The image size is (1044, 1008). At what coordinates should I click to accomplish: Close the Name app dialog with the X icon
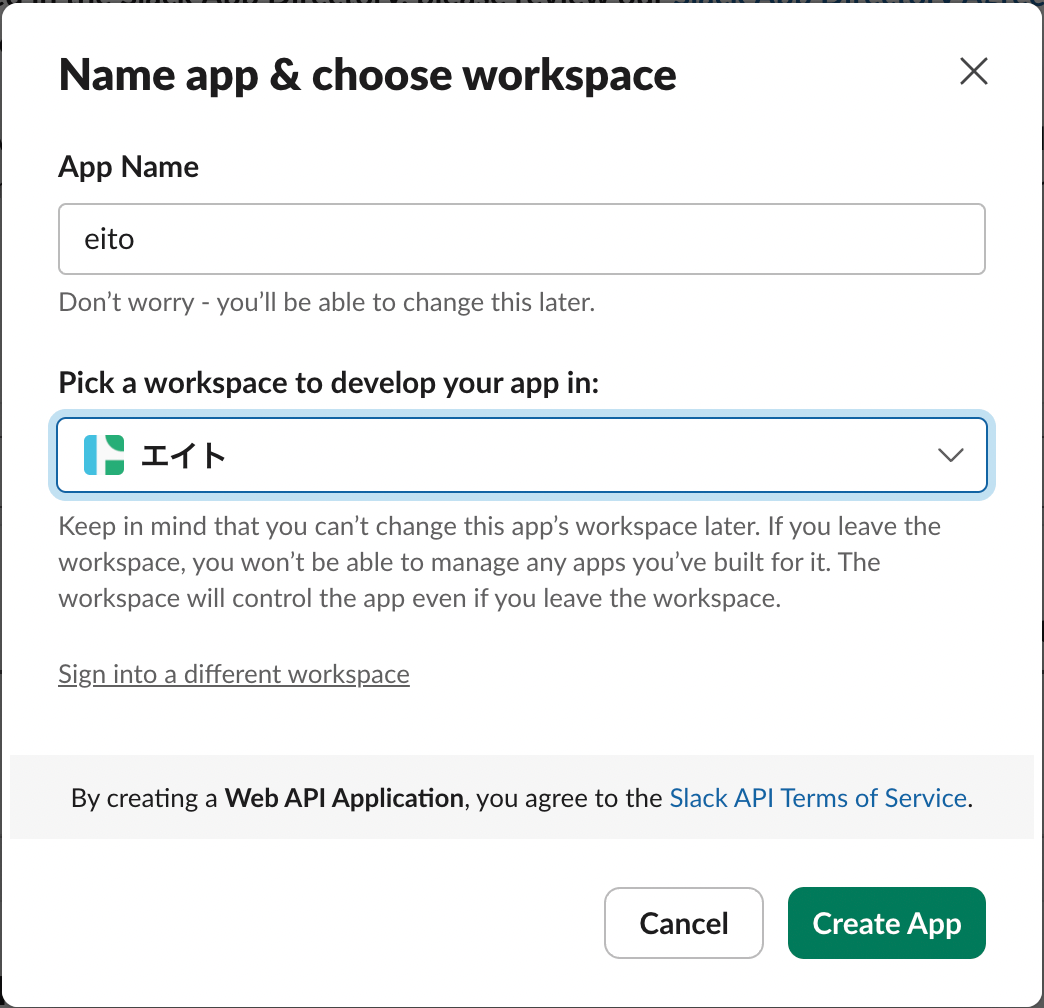coord(973,71)
